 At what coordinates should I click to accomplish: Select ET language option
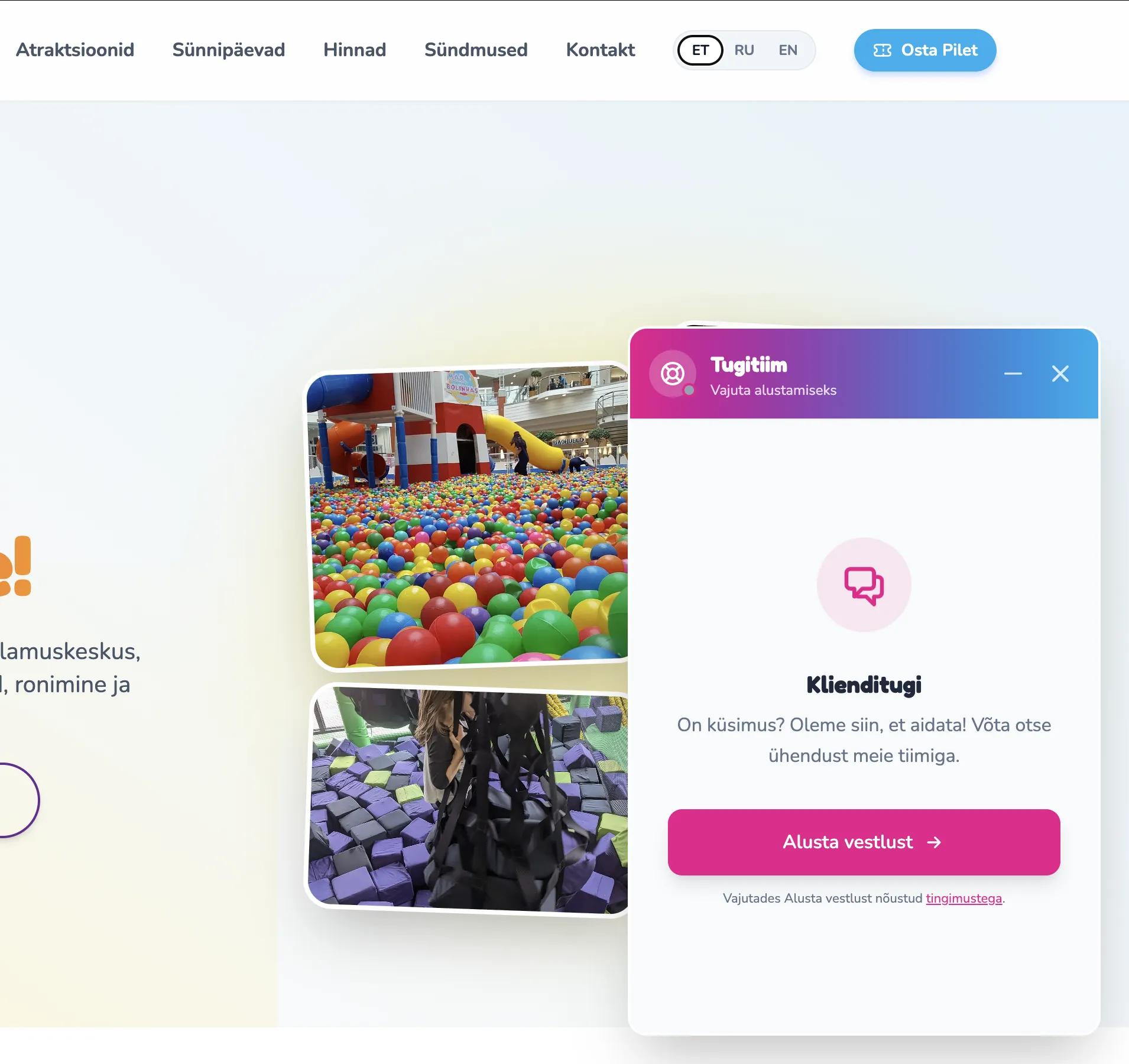click(x=700, y=50)
